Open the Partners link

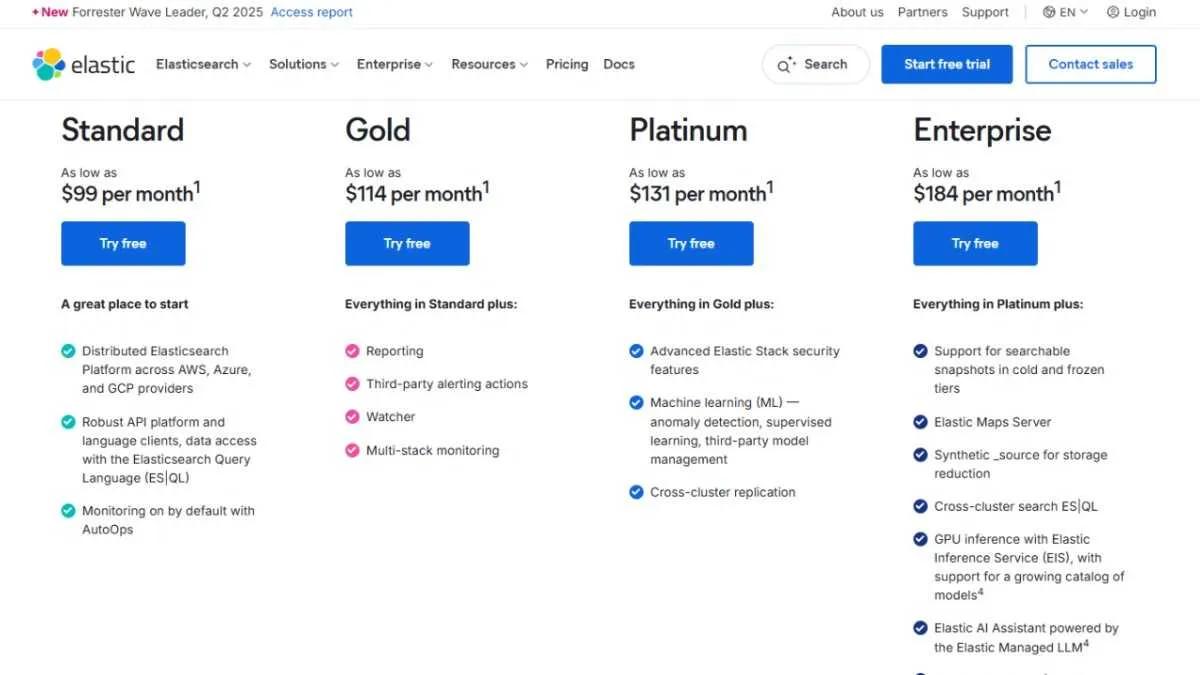click(x=922, y=12)
